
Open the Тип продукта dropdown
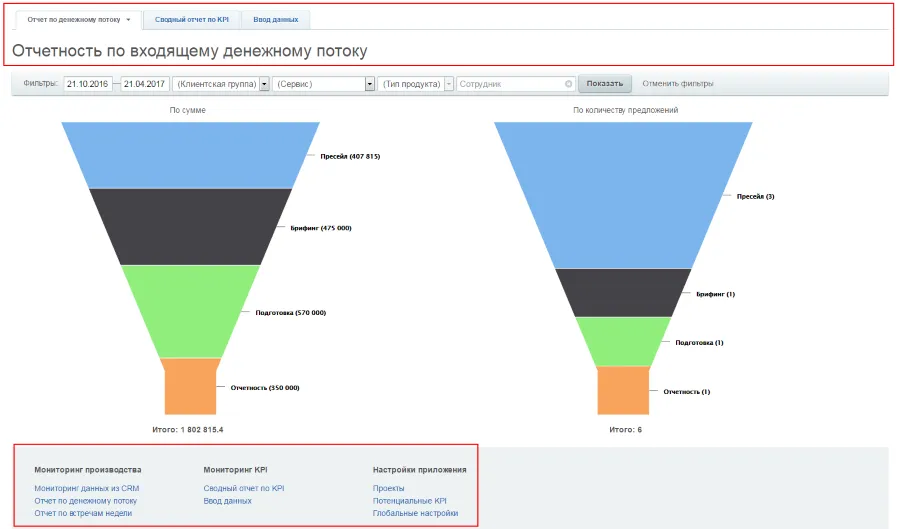449,84
